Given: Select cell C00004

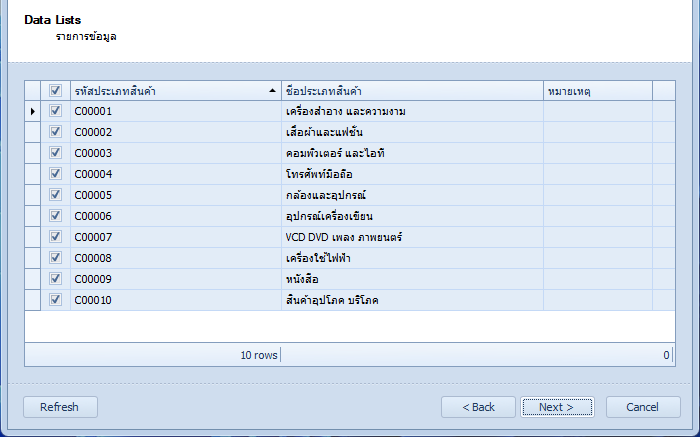Looking at the screenshot, I should point(176,174).
